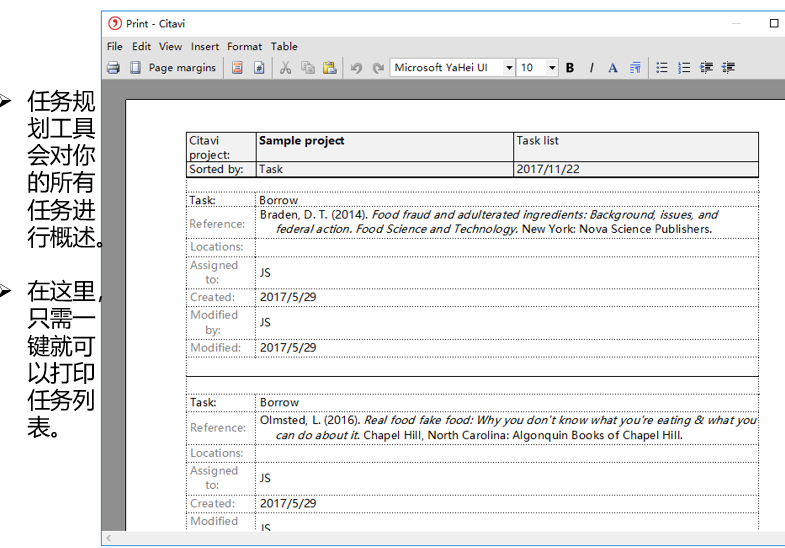The image size is (785, 548).
Task: Open the Format menu
Action: click(244, 47)
